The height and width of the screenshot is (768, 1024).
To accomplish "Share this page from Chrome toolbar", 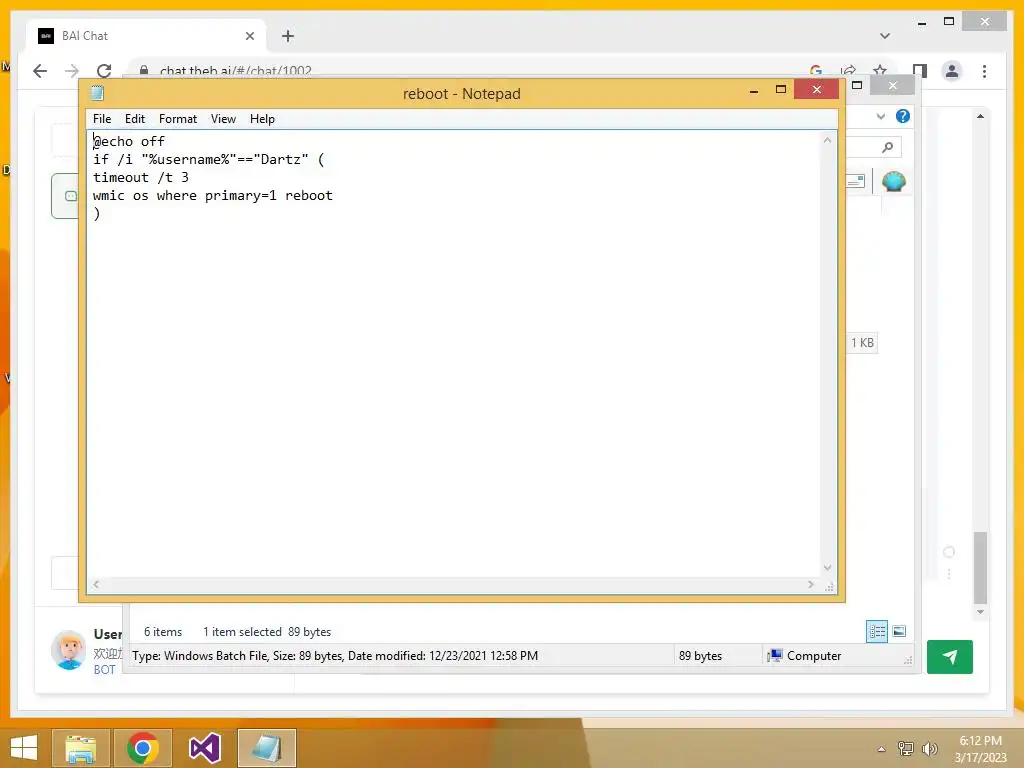I will coord(848,71).
